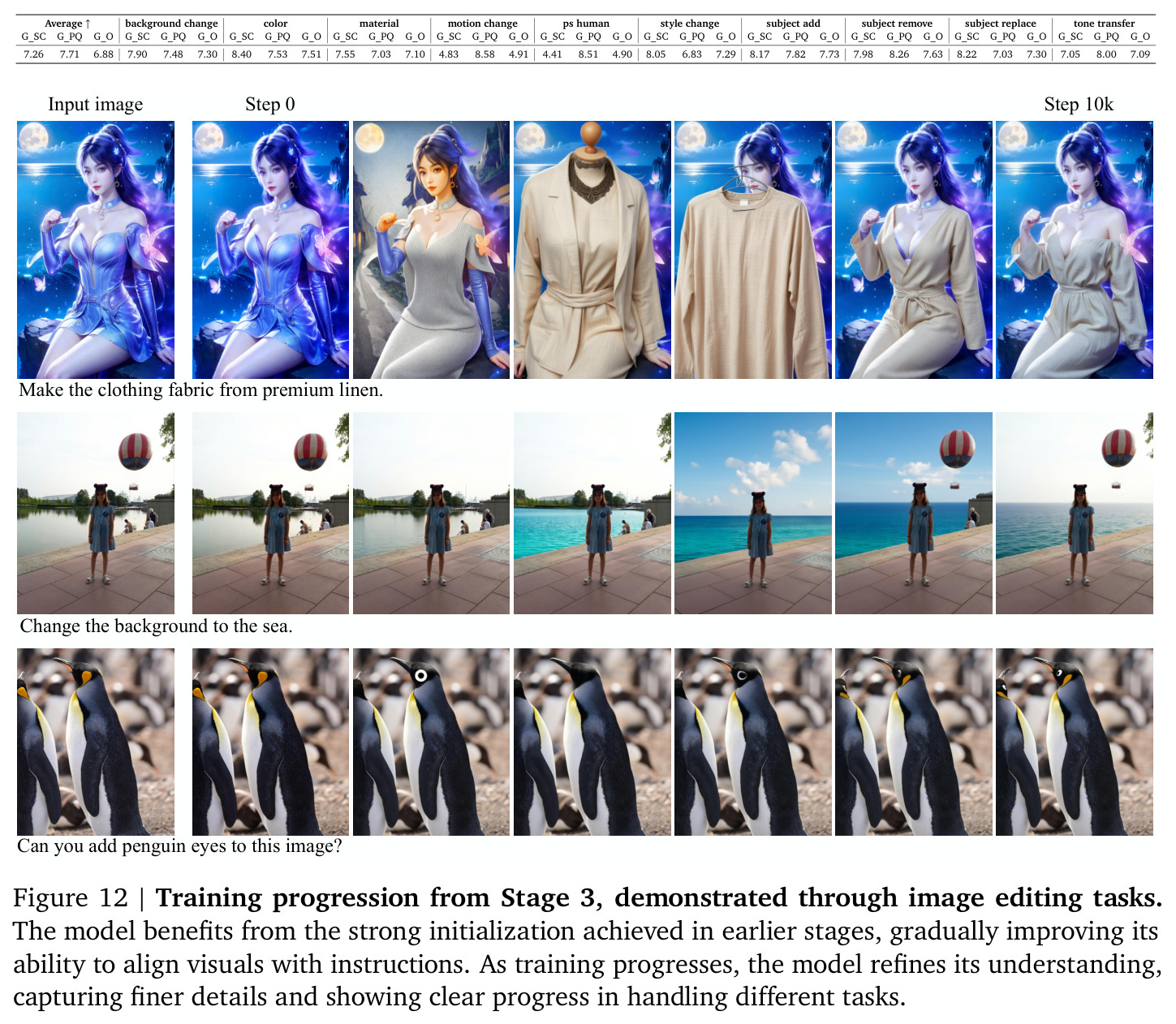Viewport: 1176px width, 1024px height.
Task: Click the 'background change' table header
Action: coord(171,24)
